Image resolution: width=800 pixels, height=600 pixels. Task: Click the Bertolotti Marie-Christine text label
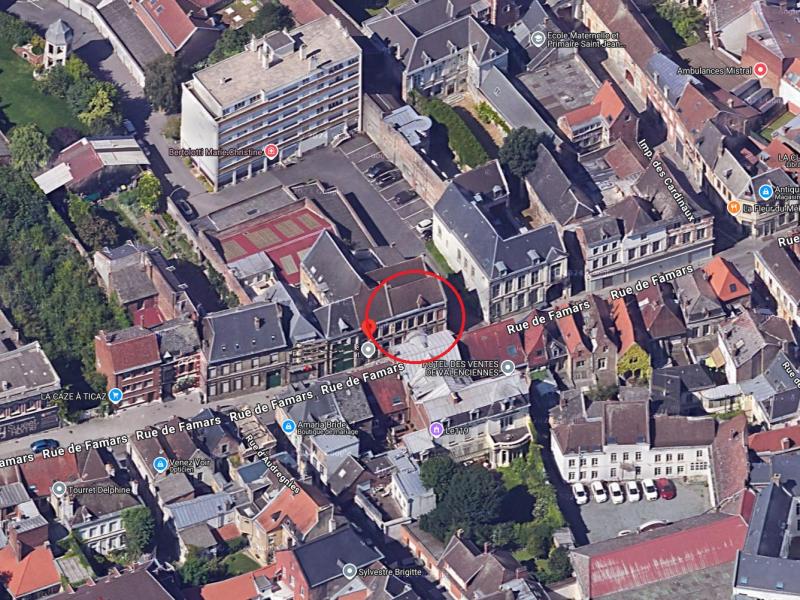(215, 151)
